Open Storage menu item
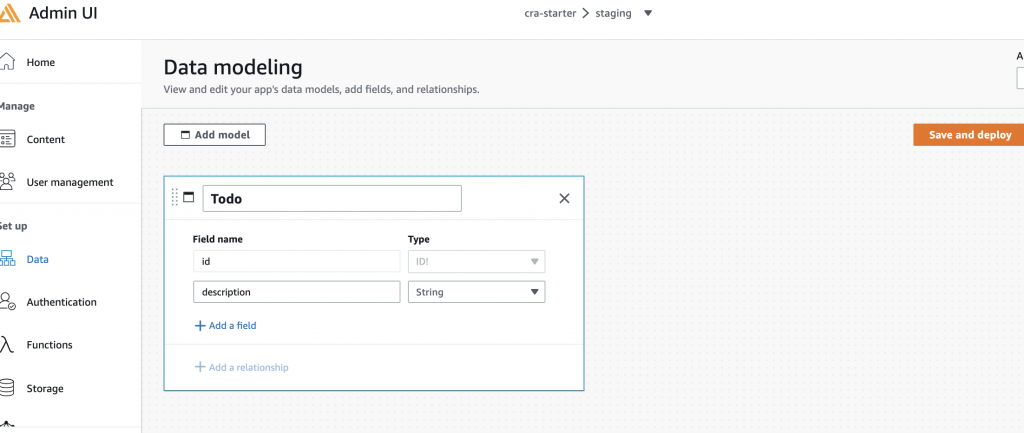 [x=45, y=389]
